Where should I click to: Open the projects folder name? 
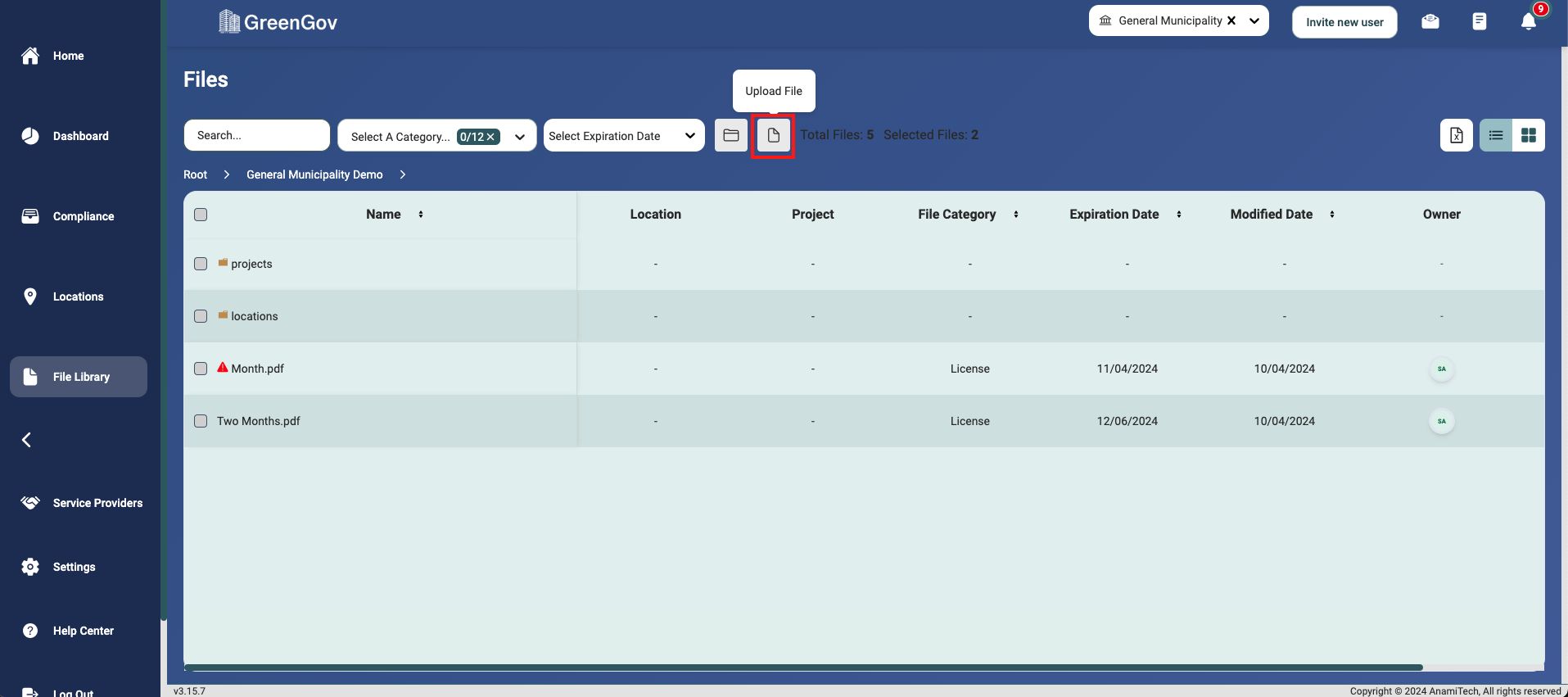[x=251, y=264]
